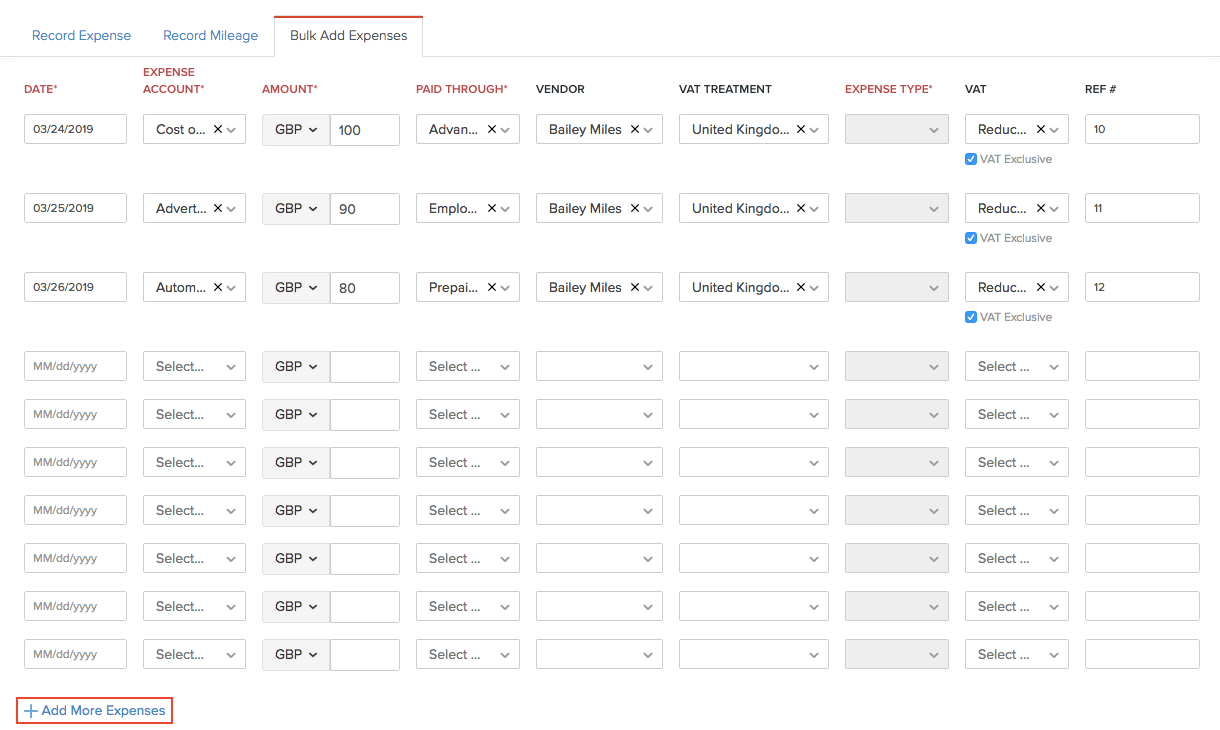Clear Bailey Miles vendor in first row
This screenshot has width=1220, height=730.
tap(634, 130)
